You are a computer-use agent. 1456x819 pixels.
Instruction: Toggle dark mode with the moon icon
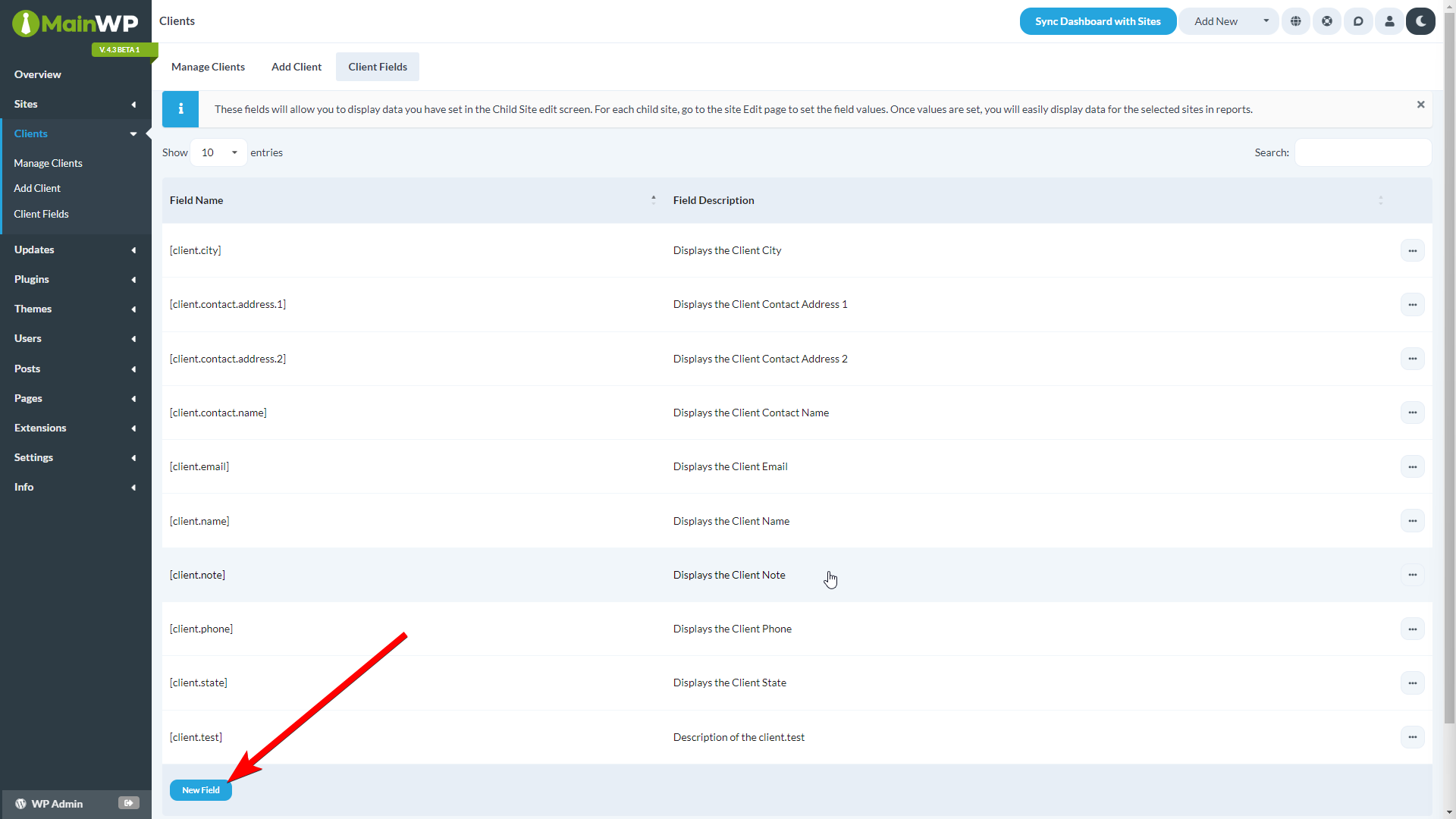1420,21
